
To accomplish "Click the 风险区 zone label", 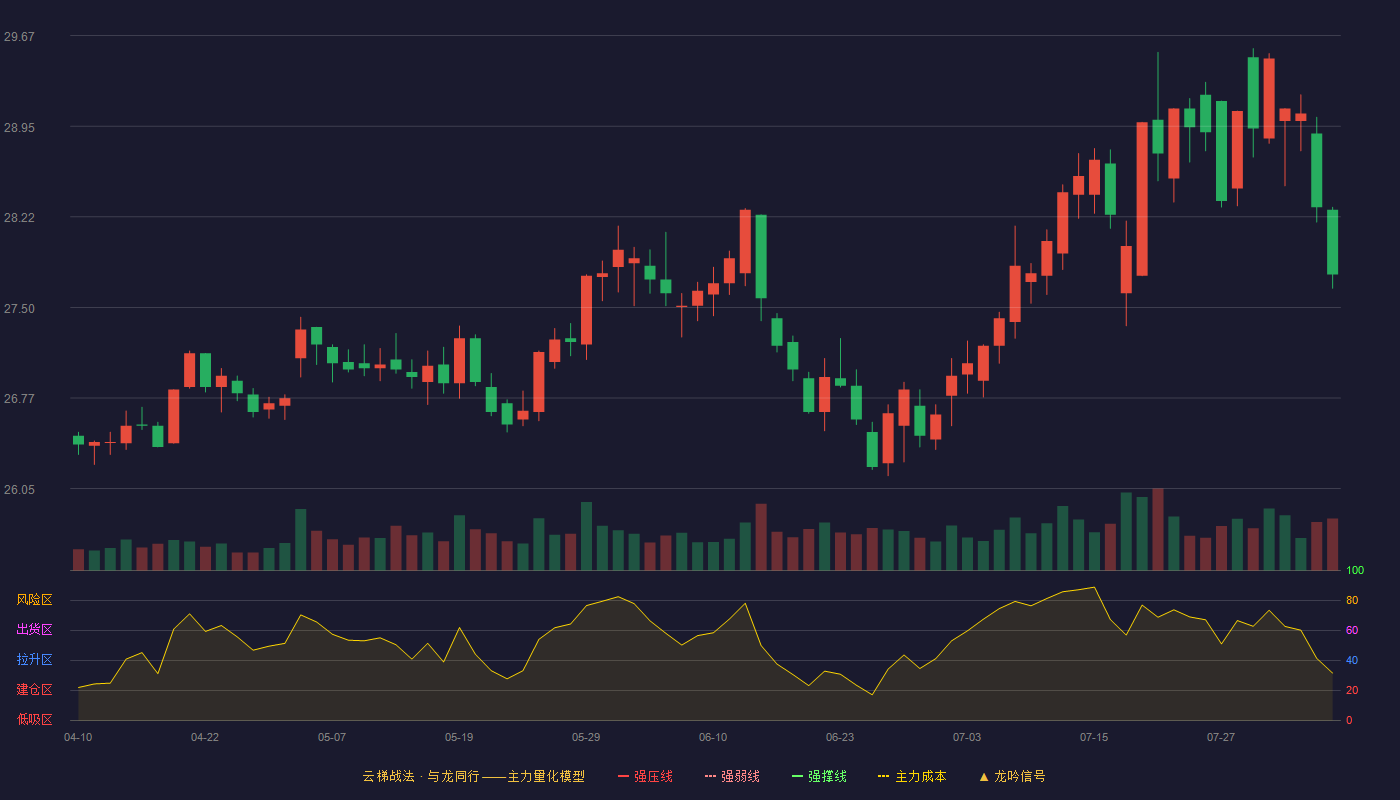I will pos(34,600).
